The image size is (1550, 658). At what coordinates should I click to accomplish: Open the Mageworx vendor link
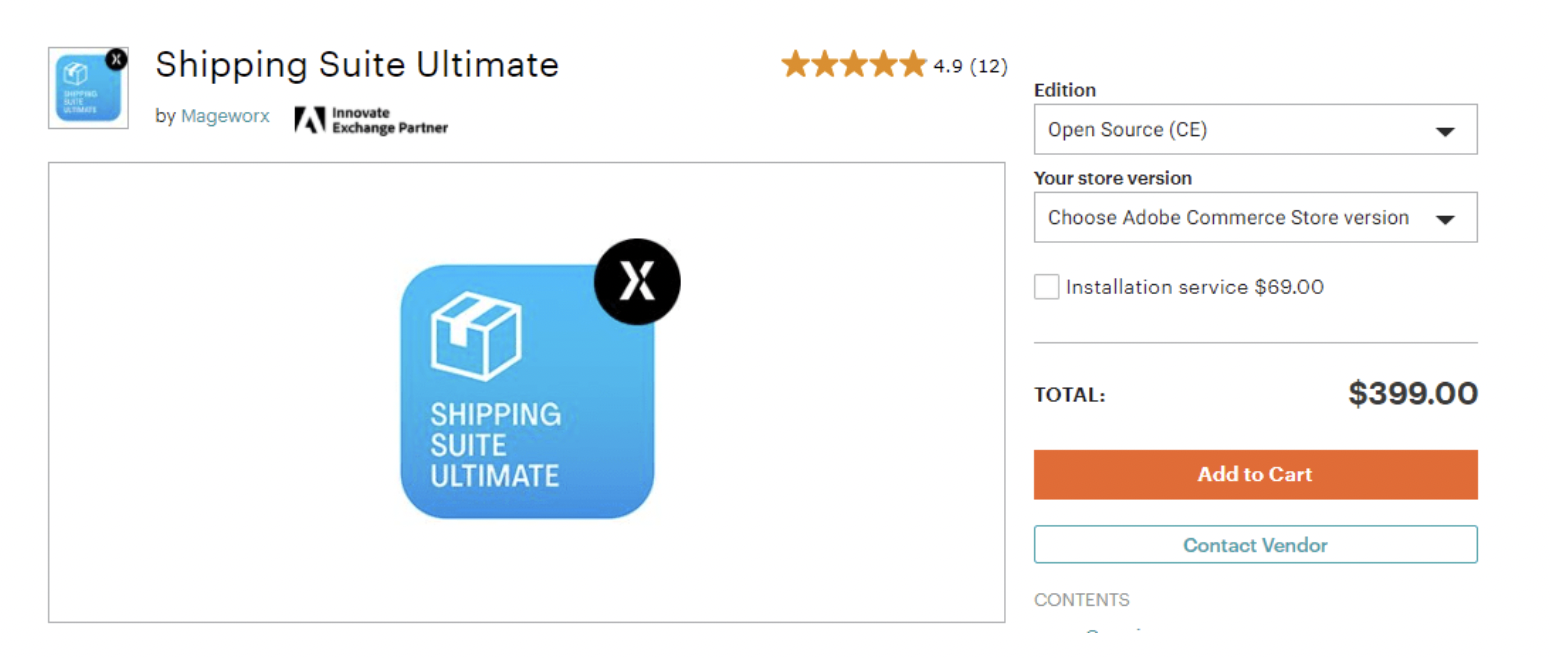(x=225, y=116)
